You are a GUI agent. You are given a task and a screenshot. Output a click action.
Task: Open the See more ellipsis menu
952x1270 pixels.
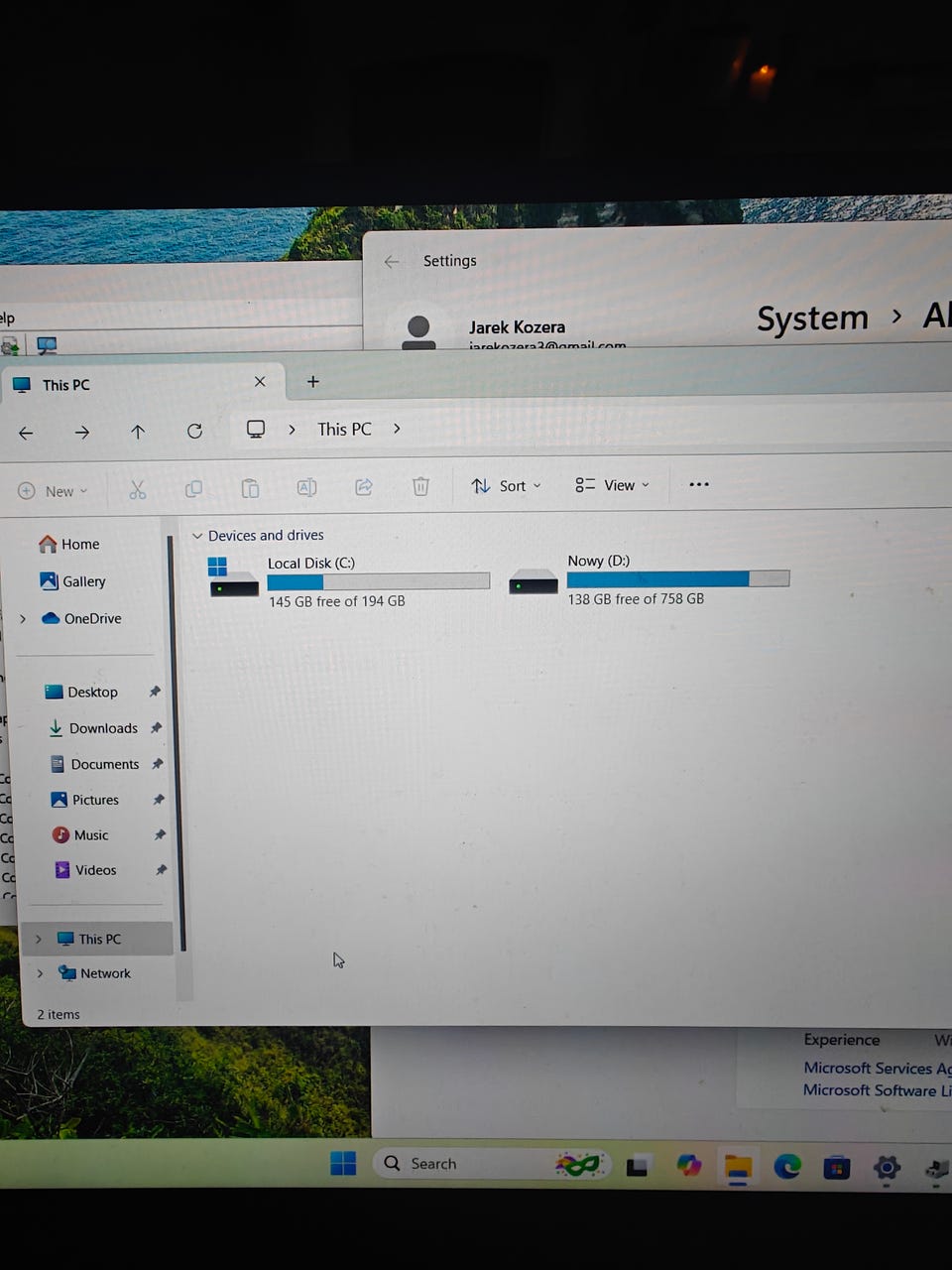[x=699, y=484]
